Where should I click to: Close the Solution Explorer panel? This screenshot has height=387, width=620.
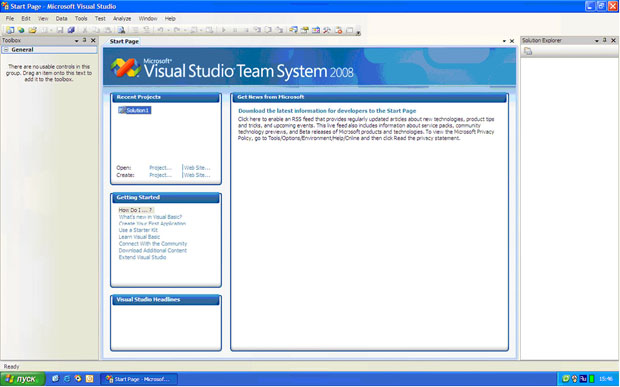click(x=614, y=40)
